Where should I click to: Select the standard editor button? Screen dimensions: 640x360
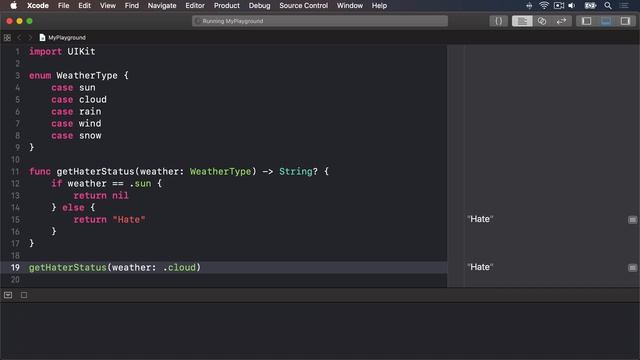point(522,21)
